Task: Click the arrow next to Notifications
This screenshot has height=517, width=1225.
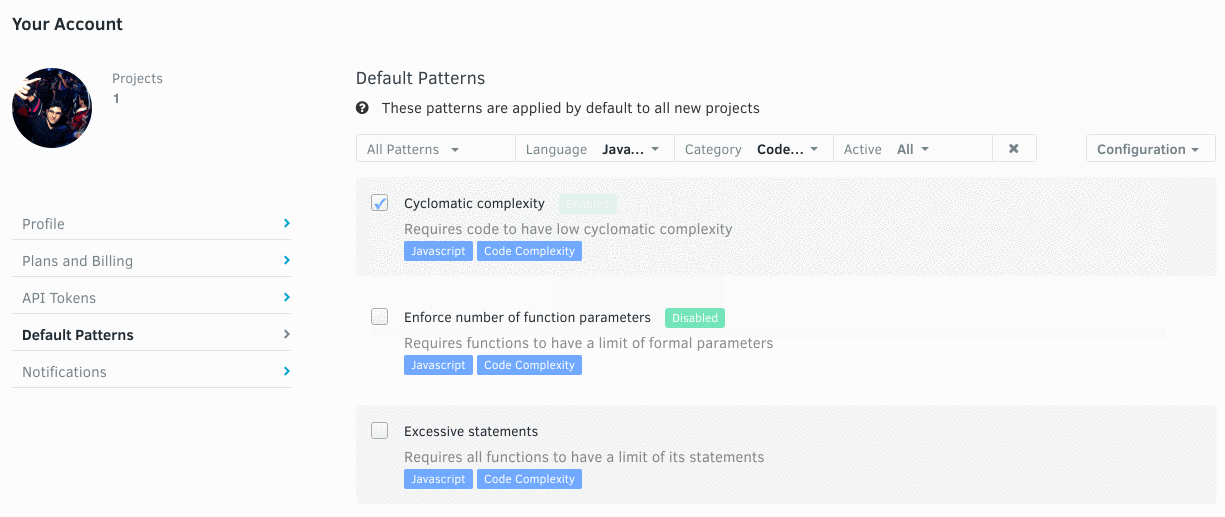Action: (286, 371)
